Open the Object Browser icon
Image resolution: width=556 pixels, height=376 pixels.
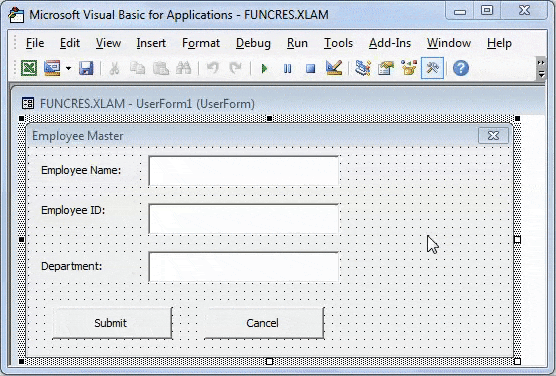click(x=409, y=68)
